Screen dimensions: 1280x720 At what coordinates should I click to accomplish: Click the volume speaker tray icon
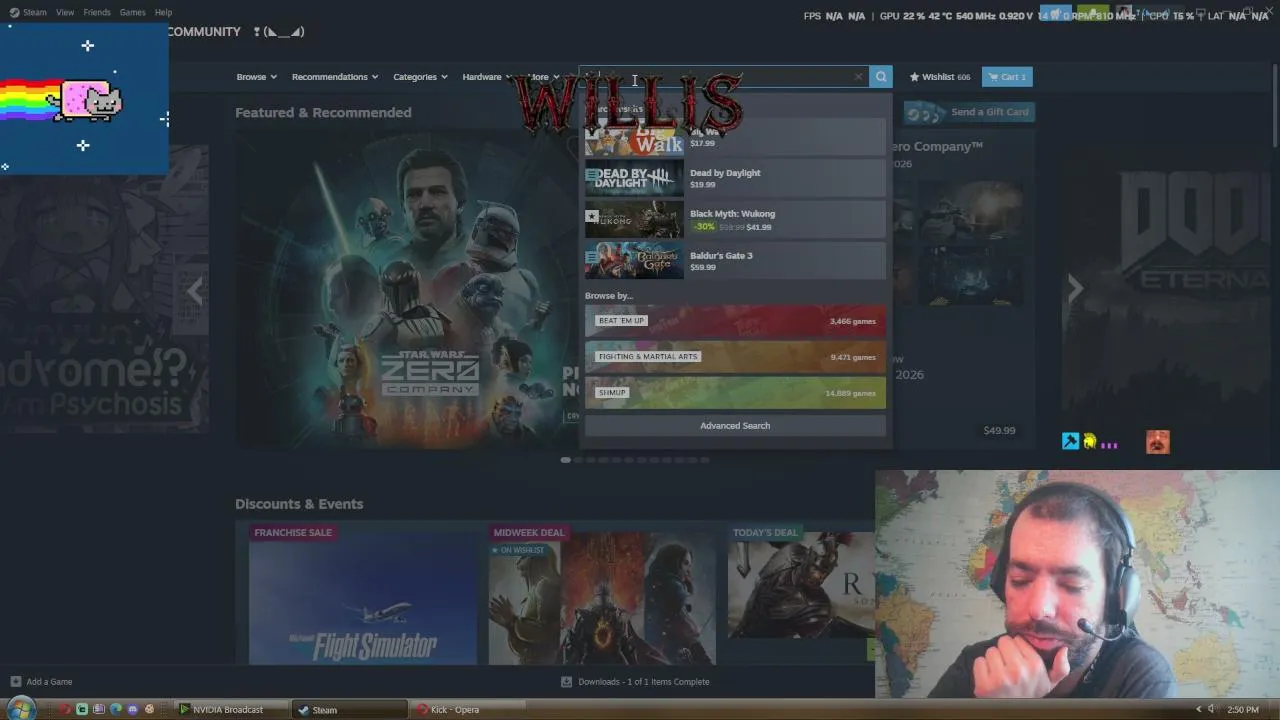coord(1211,710)
